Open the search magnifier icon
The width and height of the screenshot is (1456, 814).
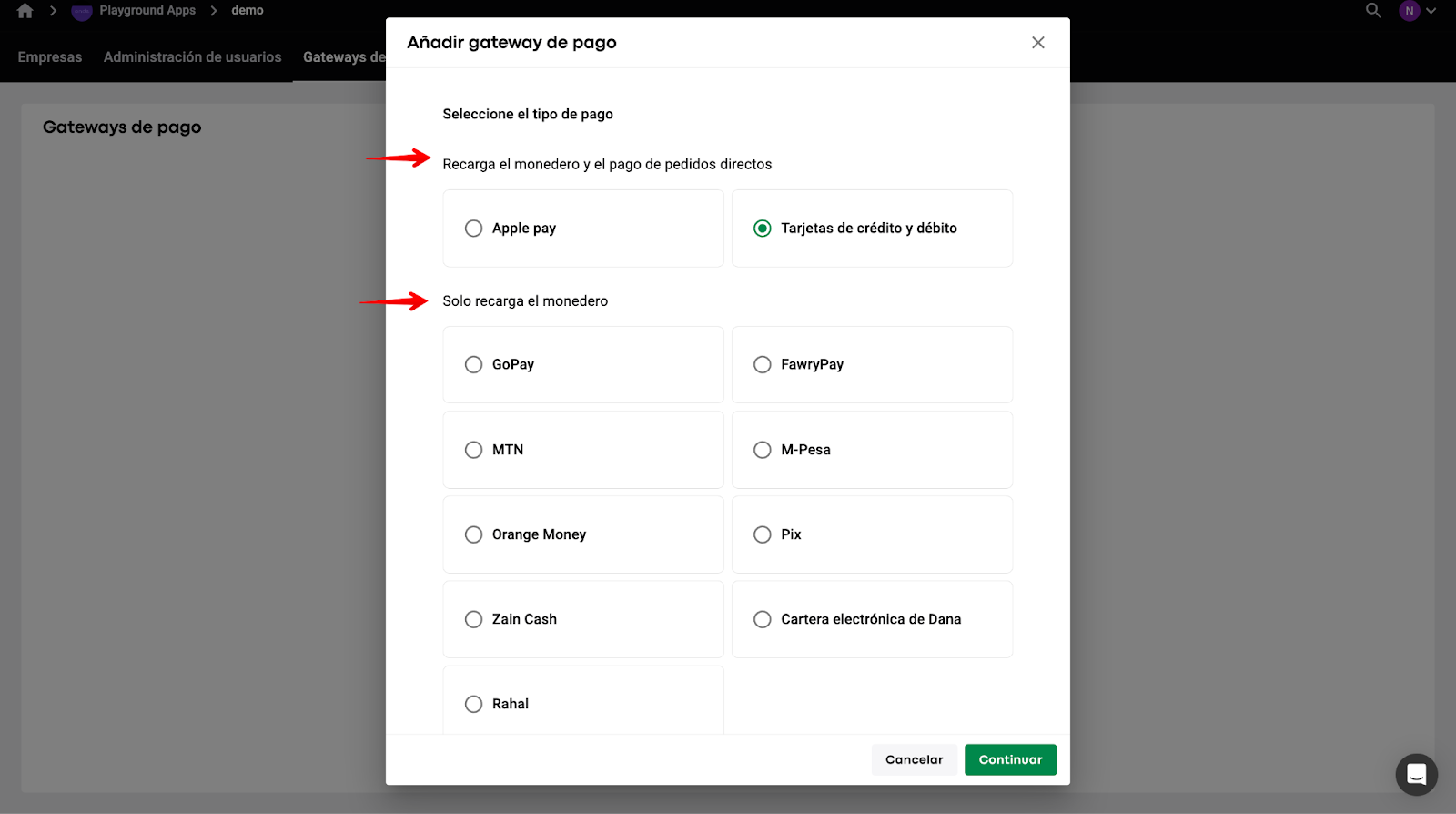pyautogui.click(x=1373, y=11)
